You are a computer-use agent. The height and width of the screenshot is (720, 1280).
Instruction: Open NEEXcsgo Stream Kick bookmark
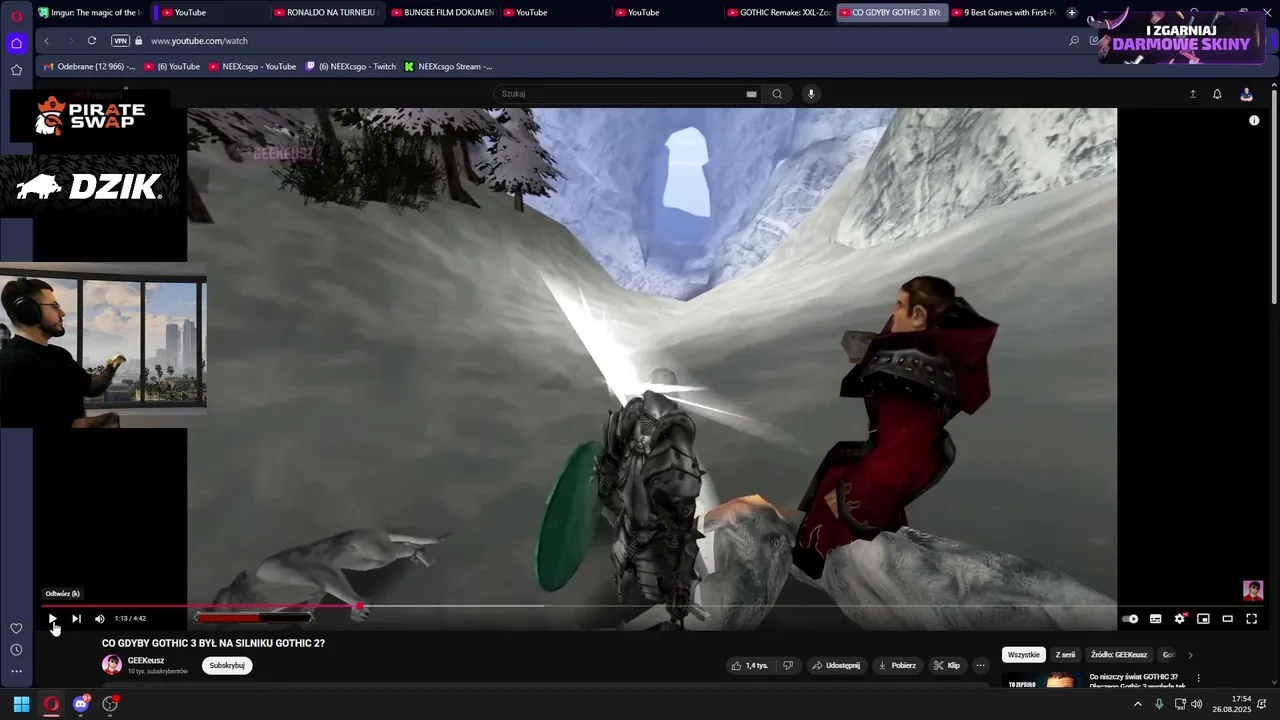[x=448, y=67]
